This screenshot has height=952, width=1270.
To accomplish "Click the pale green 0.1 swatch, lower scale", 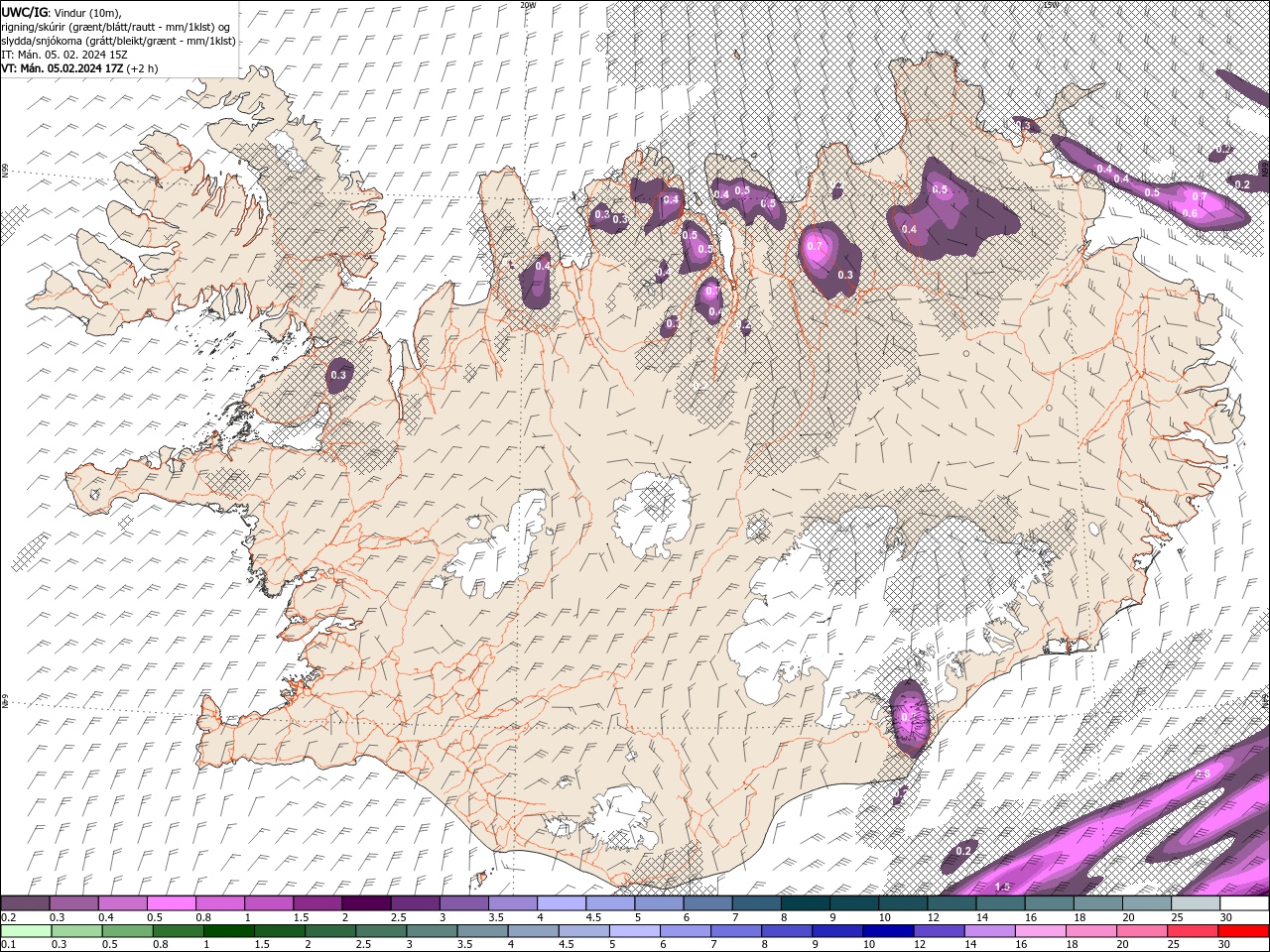I will click(26, 931).
